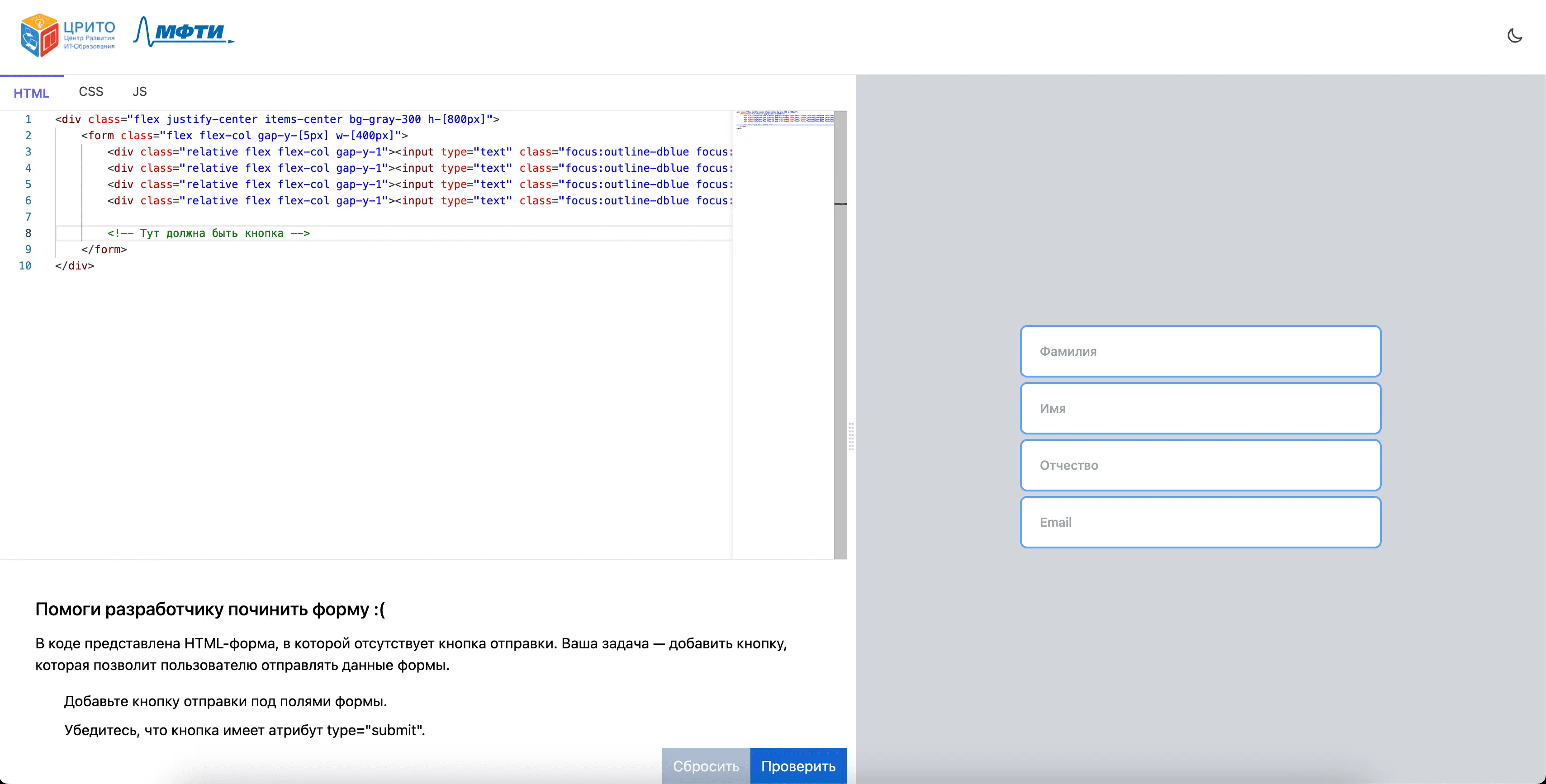Focus the Фамилия input field
The image size is (1546, 784).
pos(1200,351)
